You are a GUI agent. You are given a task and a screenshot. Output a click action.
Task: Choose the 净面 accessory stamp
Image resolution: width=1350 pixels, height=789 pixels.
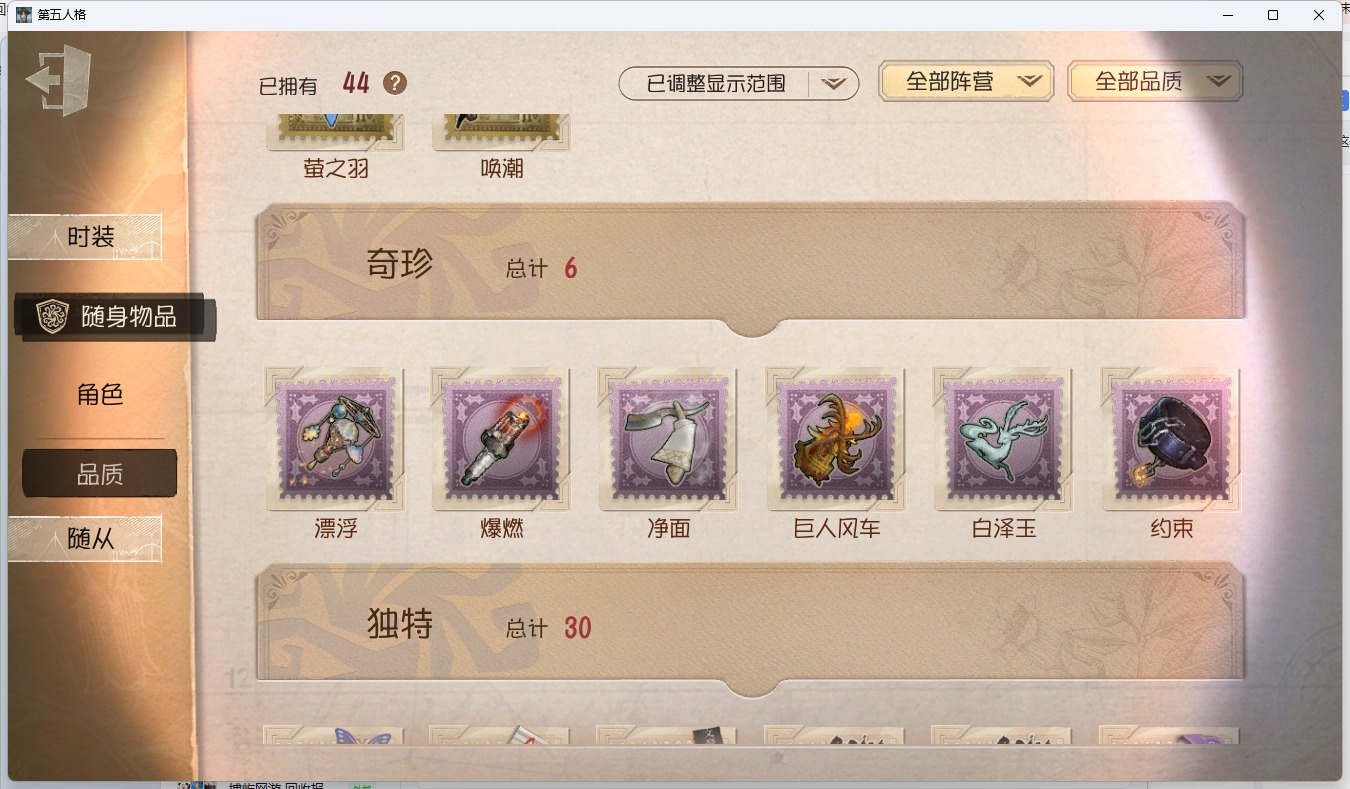[669, 439]
